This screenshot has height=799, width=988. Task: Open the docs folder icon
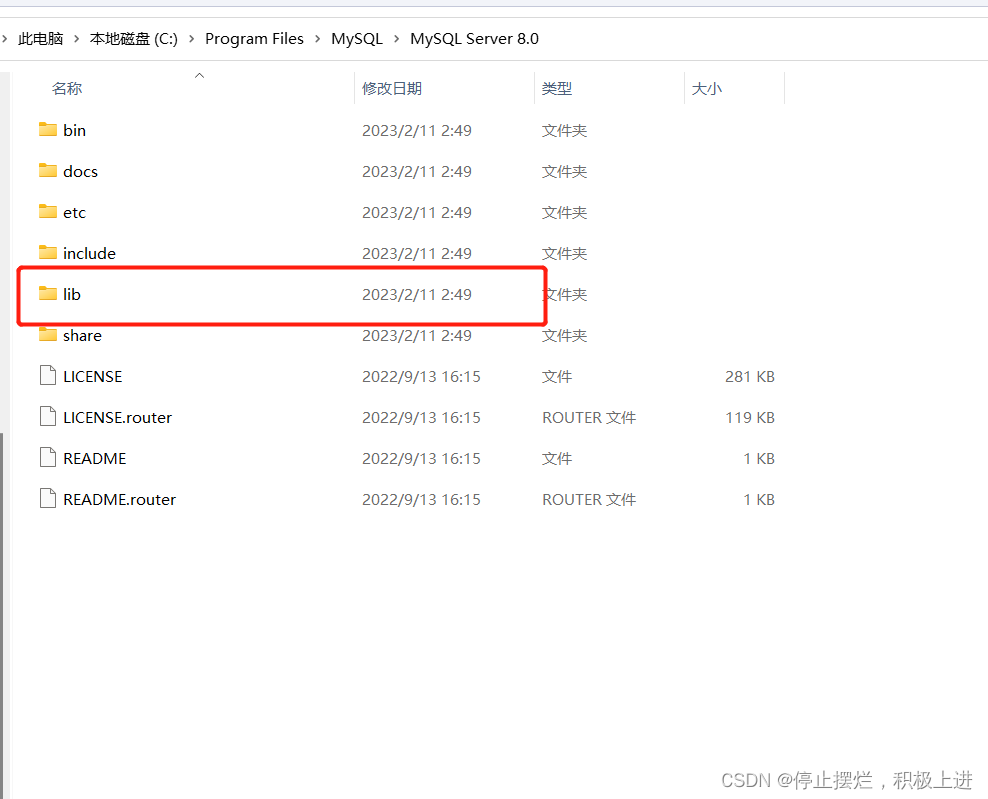point(48,171)
